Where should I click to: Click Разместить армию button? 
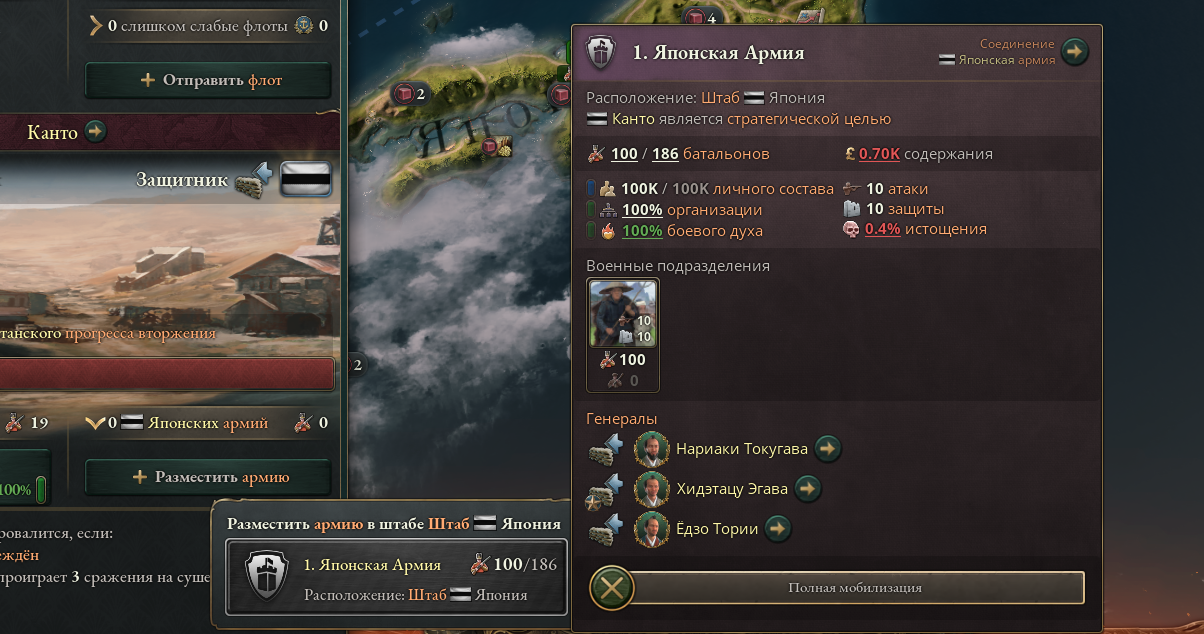(x=208, y=477)
